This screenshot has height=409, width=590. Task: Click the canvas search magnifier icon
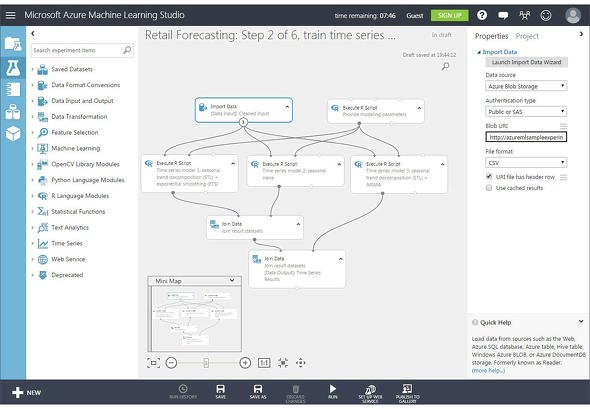pos(446,67)
